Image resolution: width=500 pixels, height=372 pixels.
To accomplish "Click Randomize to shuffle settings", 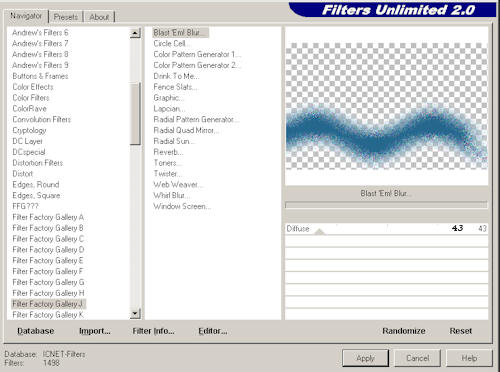I will 404,331.
